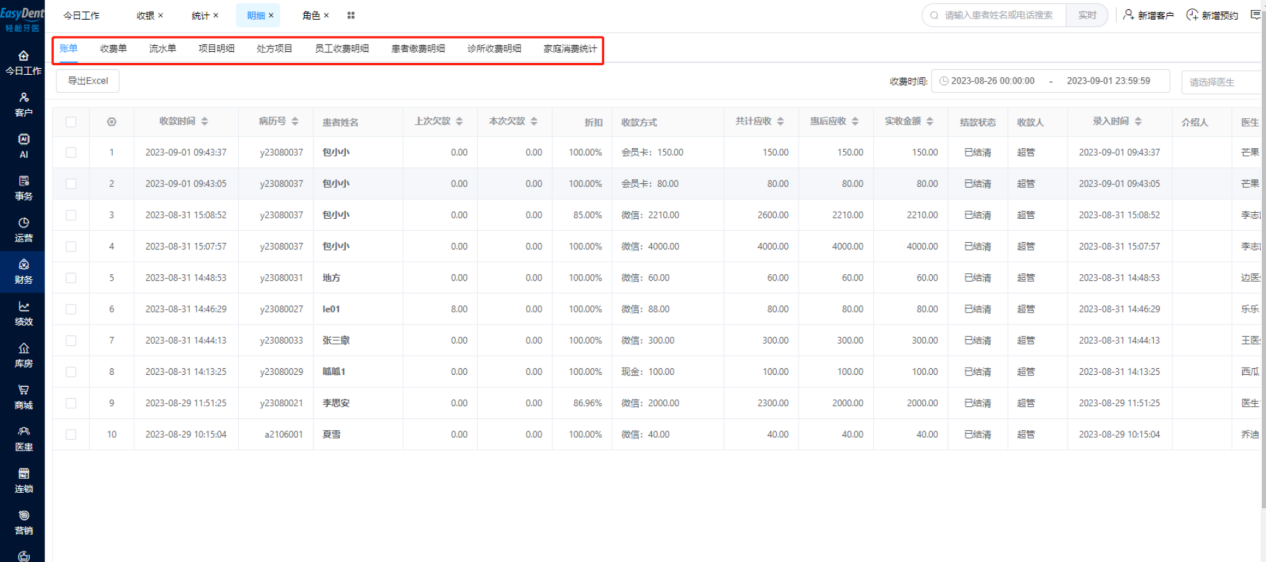Sort by 收款时间 column arrows
The width and height of the screenshot is (1266, 562).
click(x=205, y=122)
